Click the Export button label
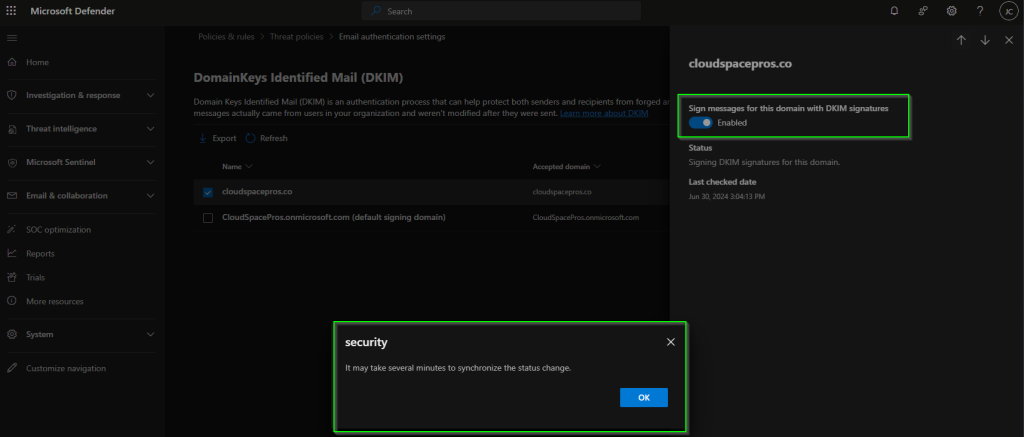The width and height of the screenshot is (1024, 437). click(x=225, y=138)
